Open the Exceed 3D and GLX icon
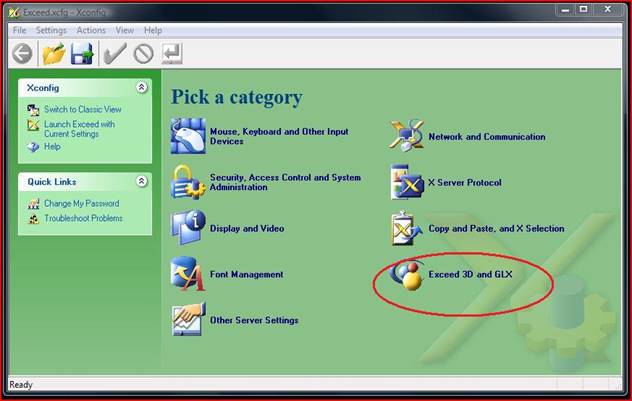The height and width of the screenshot is (401, 632). (407, 274)
